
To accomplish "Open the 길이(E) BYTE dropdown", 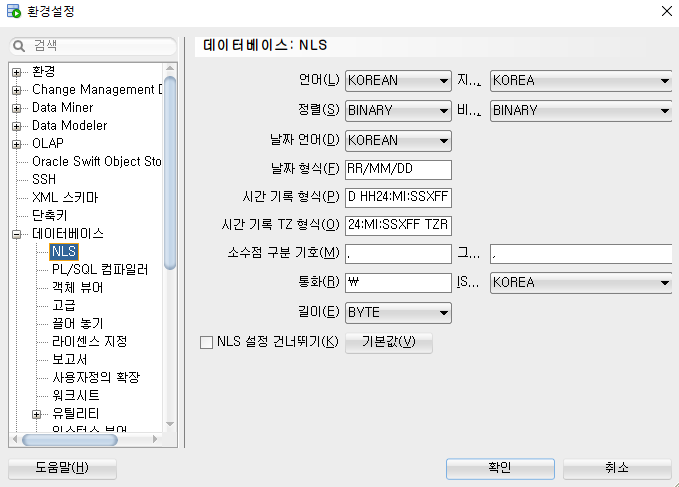I will 398,313.
